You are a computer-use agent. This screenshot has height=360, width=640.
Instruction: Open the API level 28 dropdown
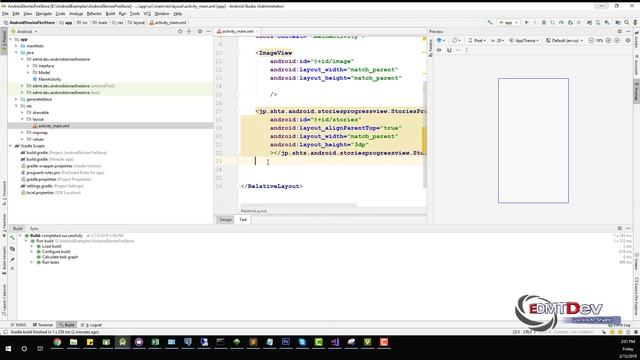click(498, 40)
